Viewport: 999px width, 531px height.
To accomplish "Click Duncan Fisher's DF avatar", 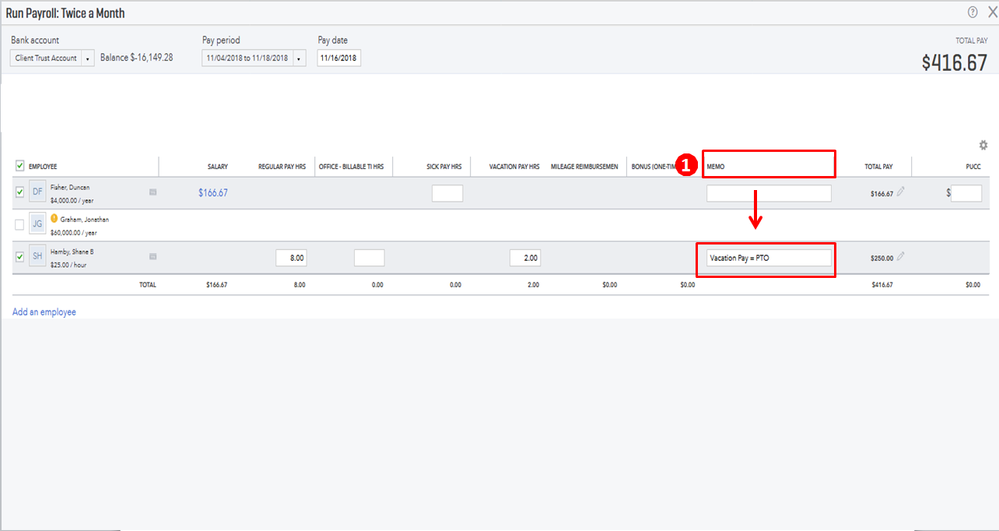I will (x=38, y=192).
